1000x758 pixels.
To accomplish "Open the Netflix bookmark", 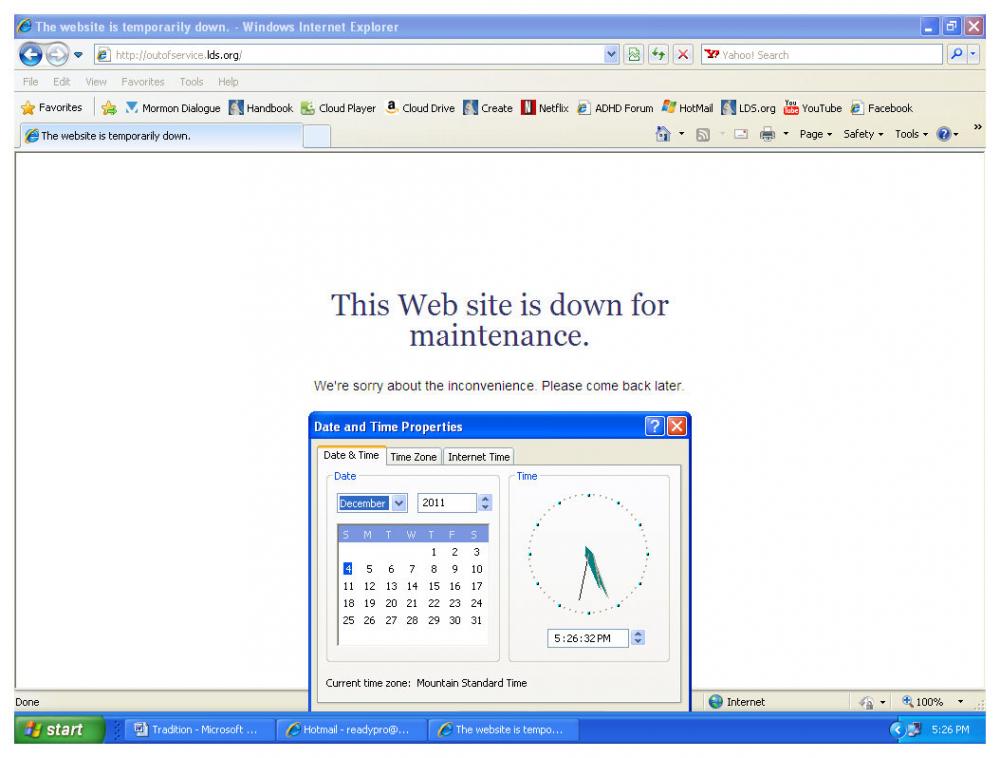I will [x=545, y=108].
